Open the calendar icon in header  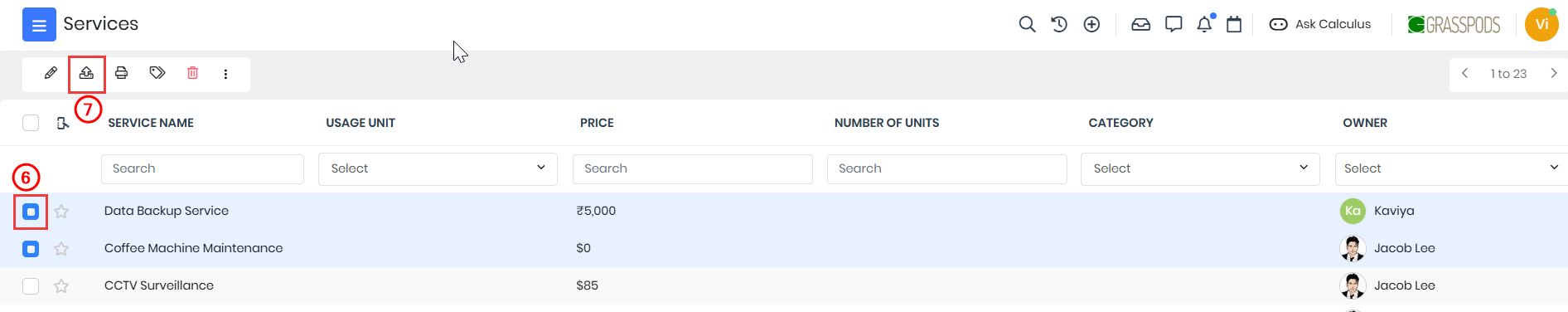1234,24
